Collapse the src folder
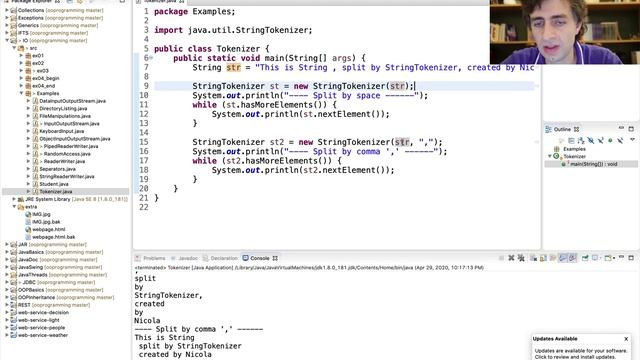The width and height of the screenshot is (640, 360). point(14,48)
